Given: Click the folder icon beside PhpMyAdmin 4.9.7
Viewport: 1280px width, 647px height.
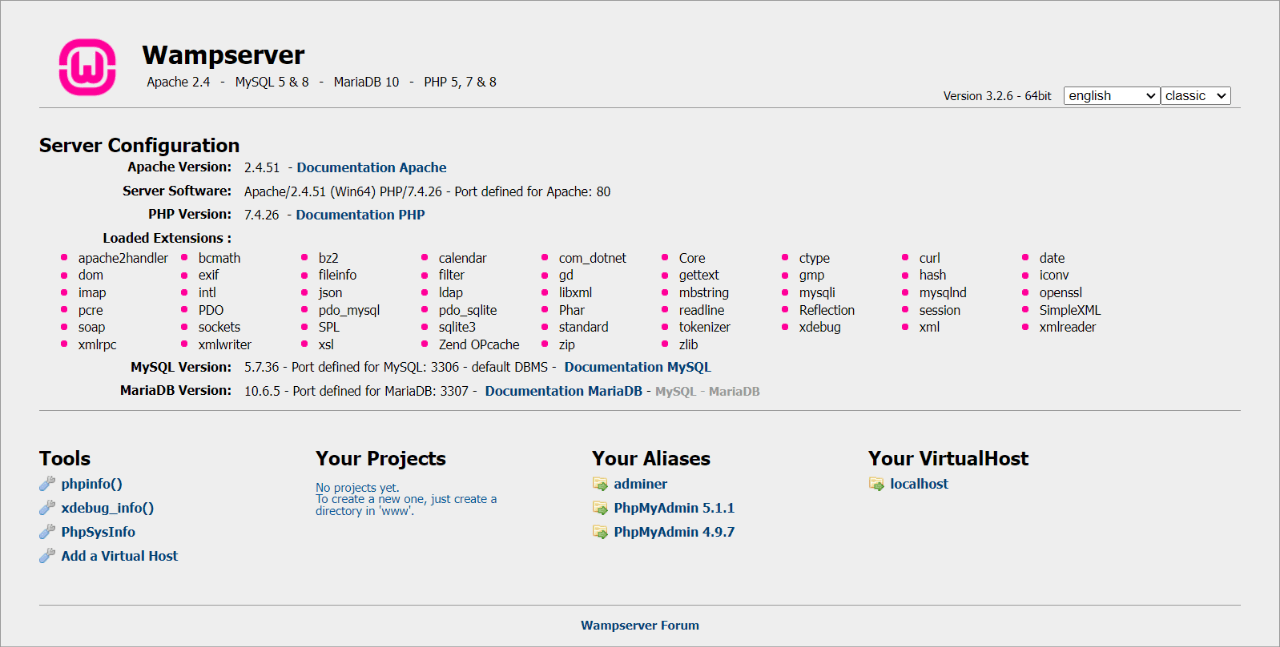Looking at the screenshot, I should coord(600,532).
